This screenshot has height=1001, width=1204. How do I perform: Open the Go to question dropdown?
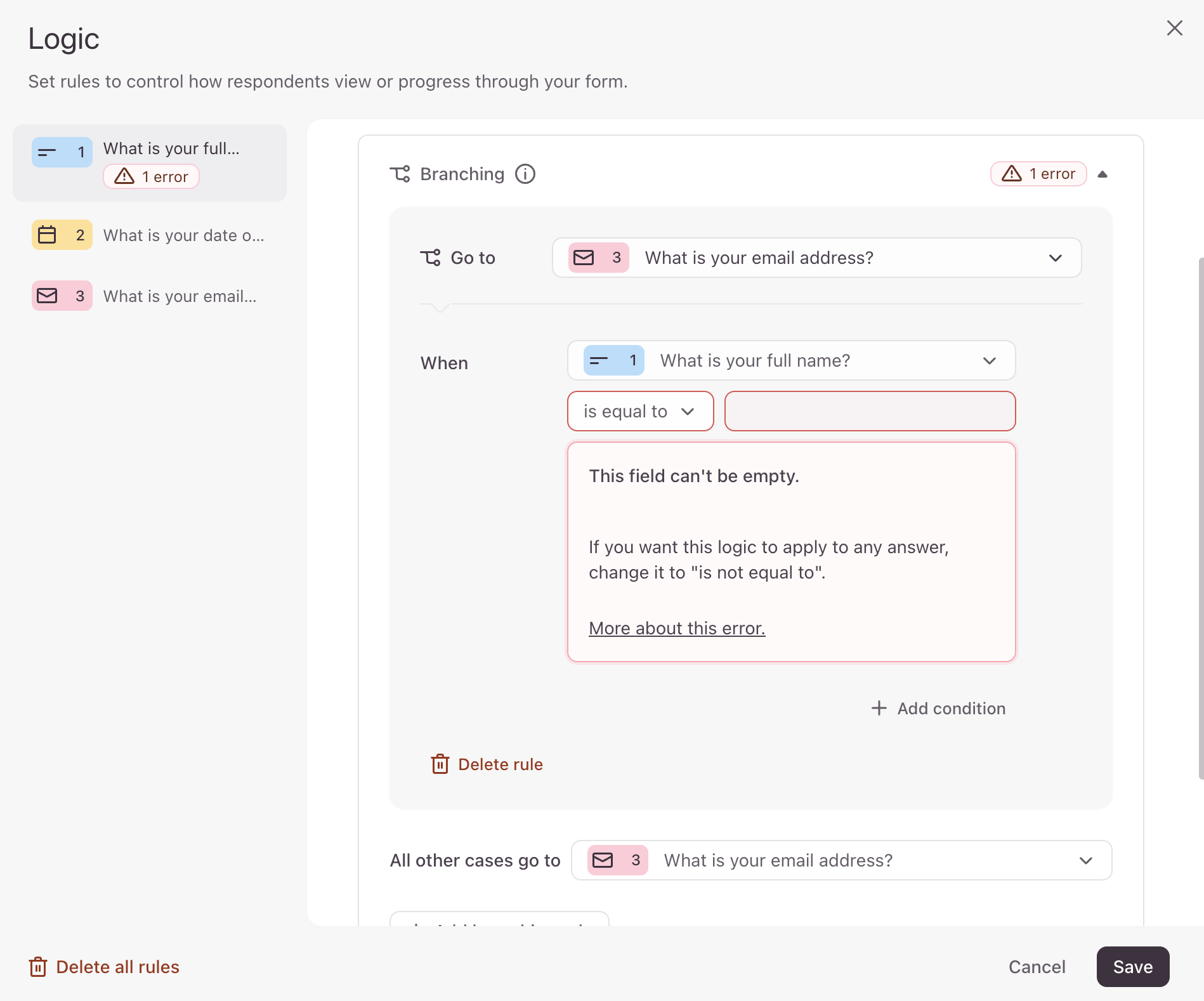817,258
